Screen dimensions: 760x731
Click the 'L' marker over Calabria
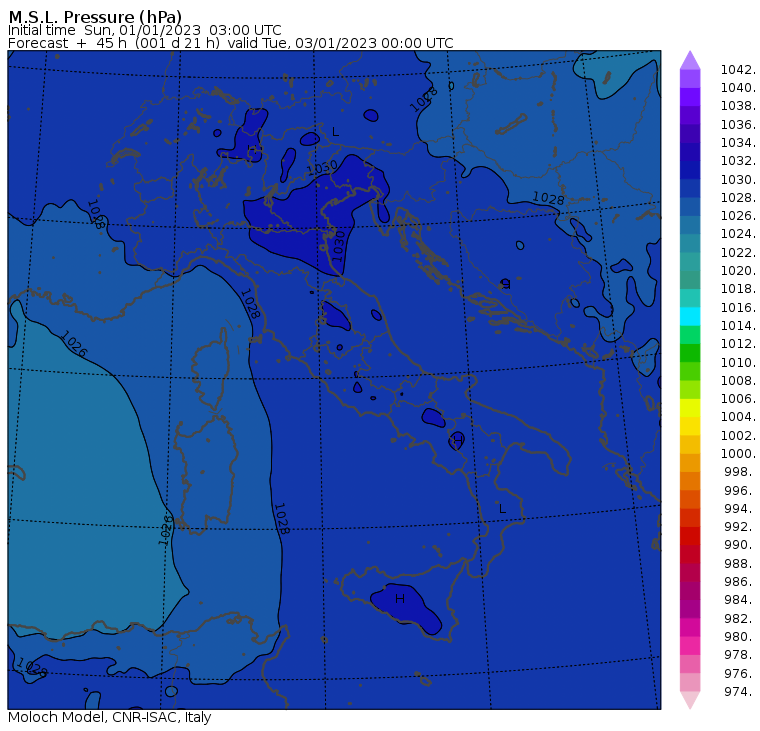click(502, 509)
